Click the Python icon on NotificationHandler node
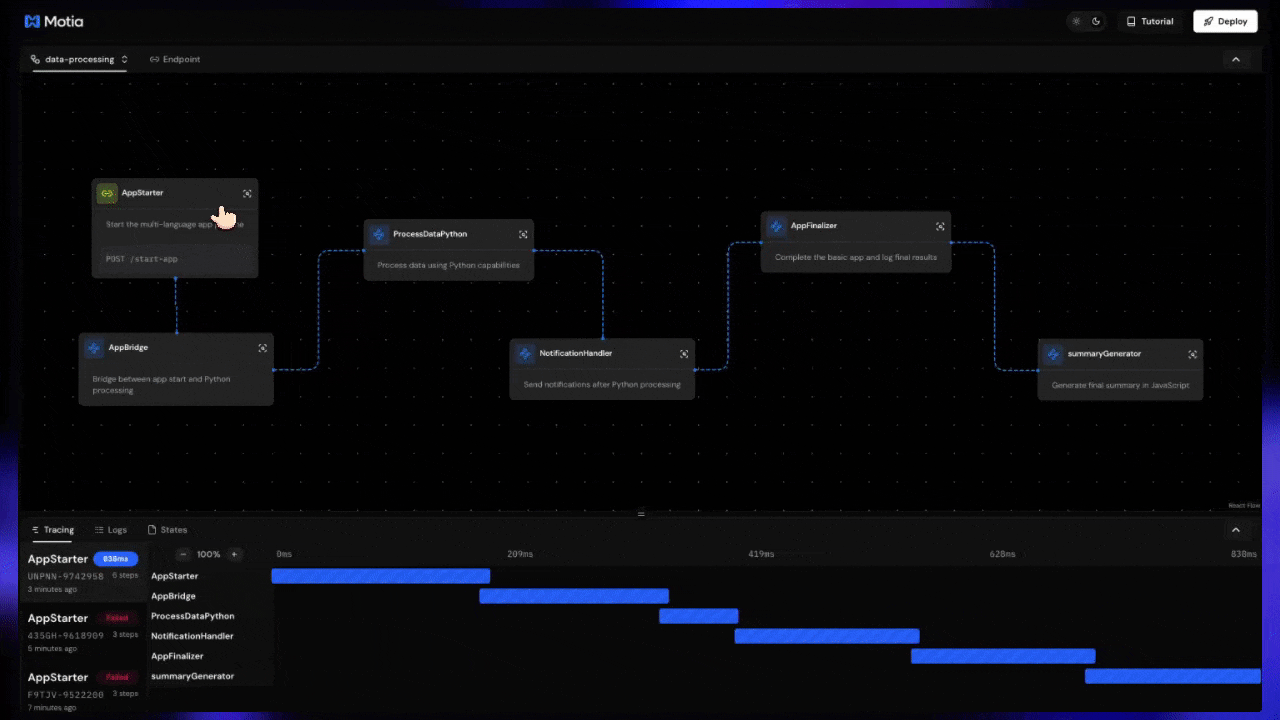This screenshot has height=720, width=1280. (524, 353)
